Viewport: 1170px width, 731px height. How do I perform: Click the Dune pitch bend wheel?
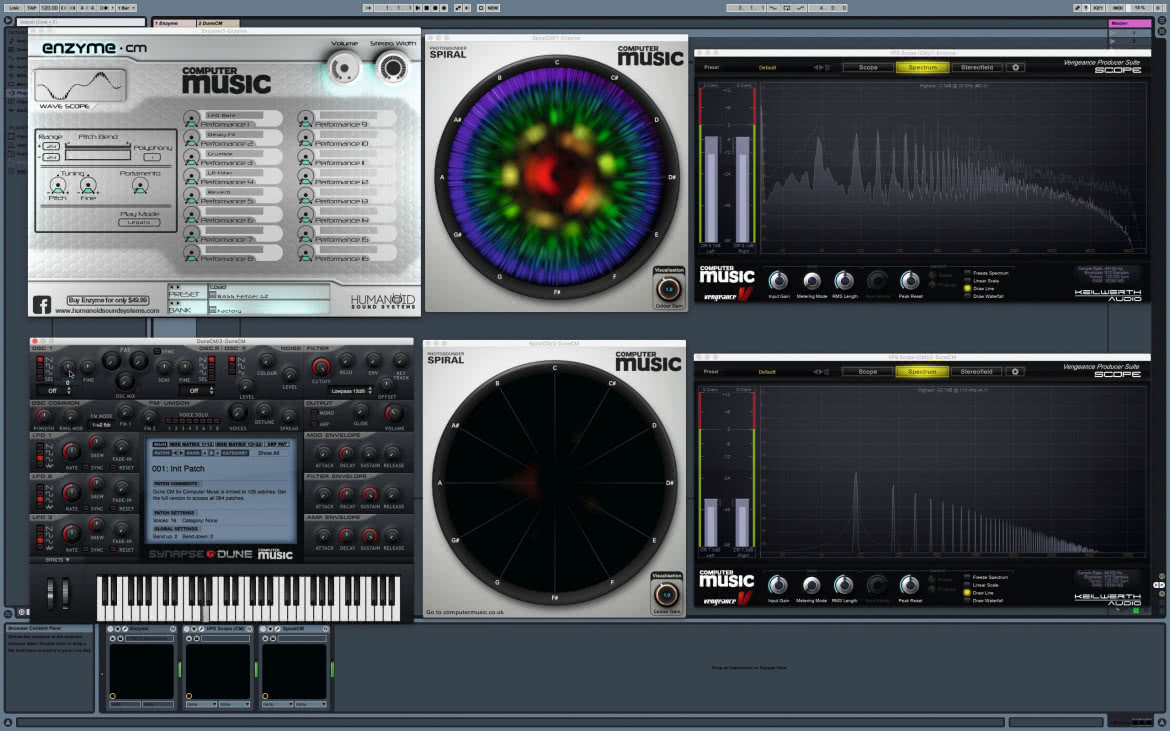coord(50,592)
